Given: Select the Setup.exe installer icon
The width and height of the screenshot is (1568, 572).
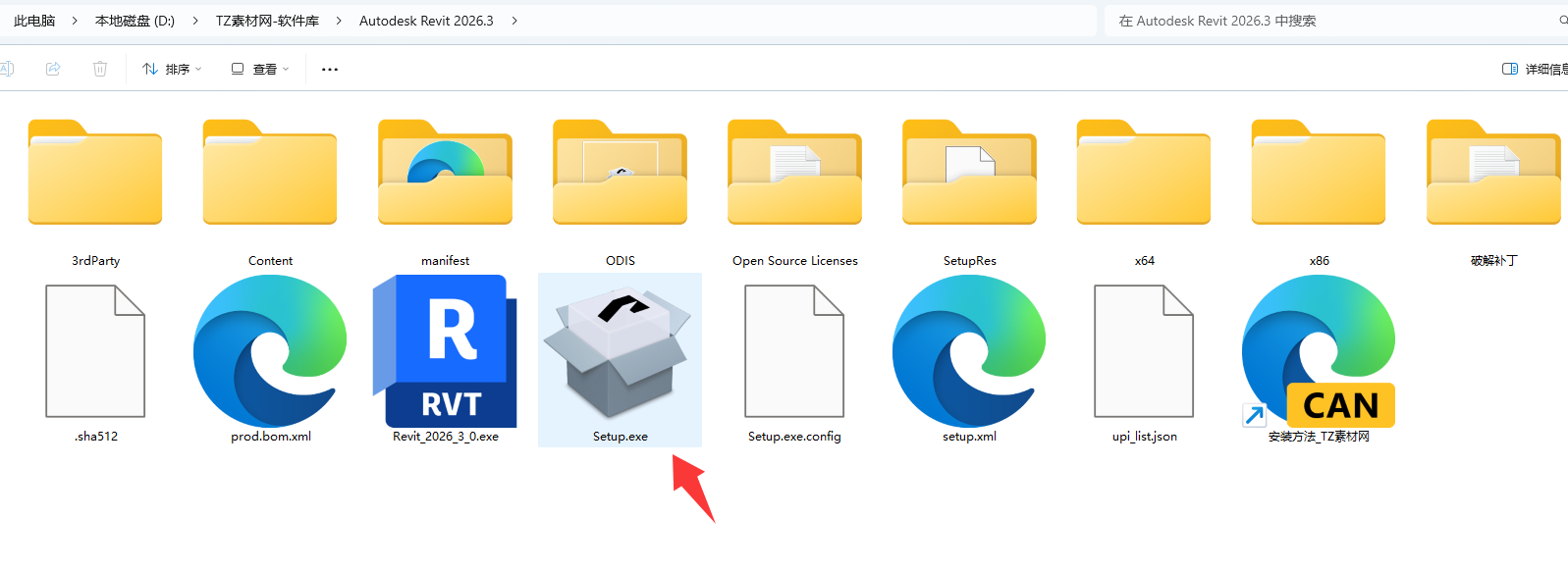Looking at the screenshot, I should coord(618,353).
